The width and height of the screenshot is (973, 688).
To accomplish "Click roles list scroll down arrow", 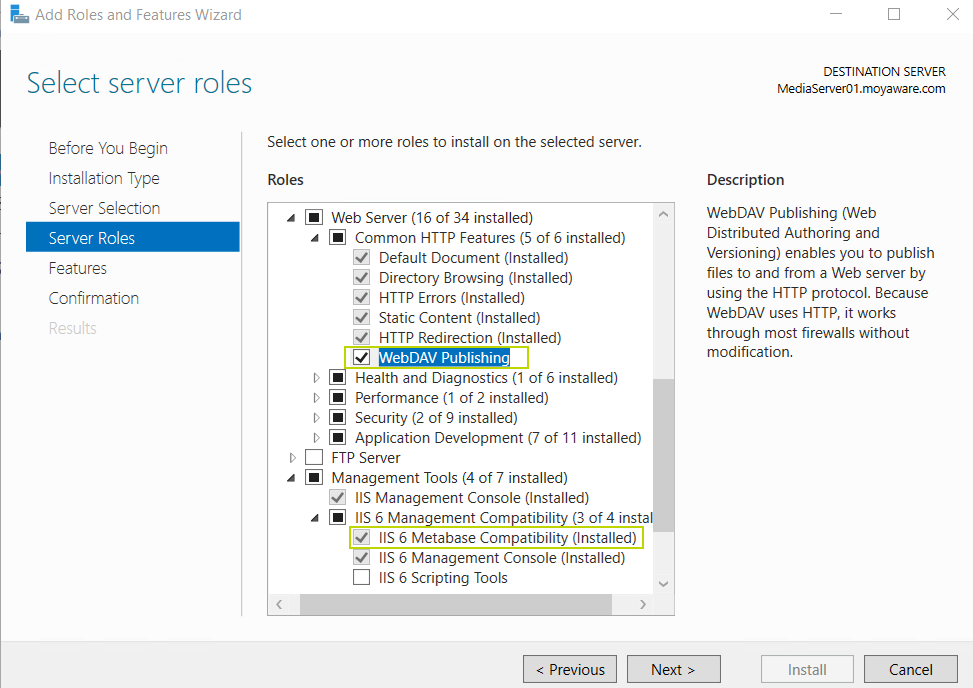I will [x=663, y=584].
